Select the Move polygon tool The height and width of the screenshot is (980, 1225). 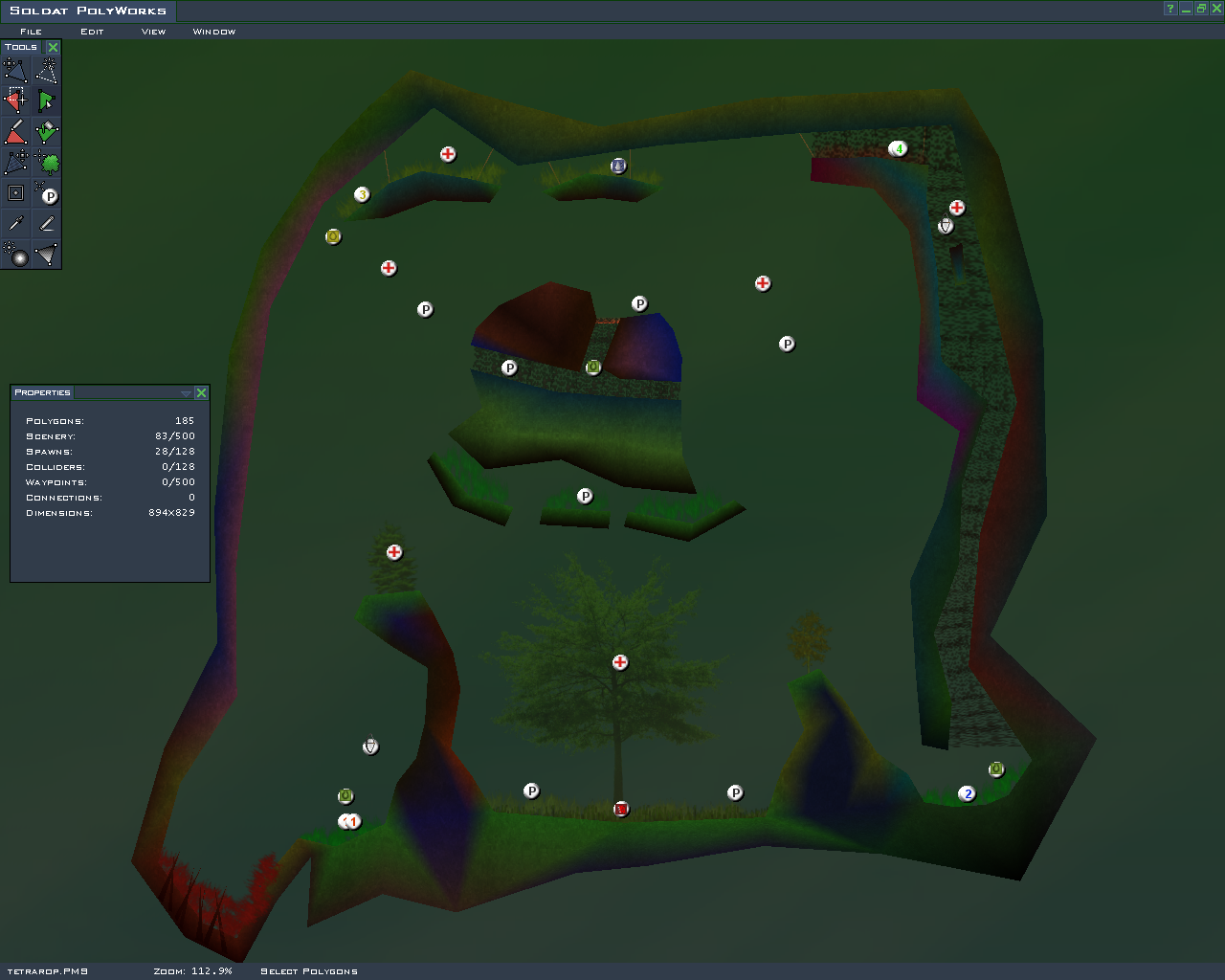[x=15, y=70]
